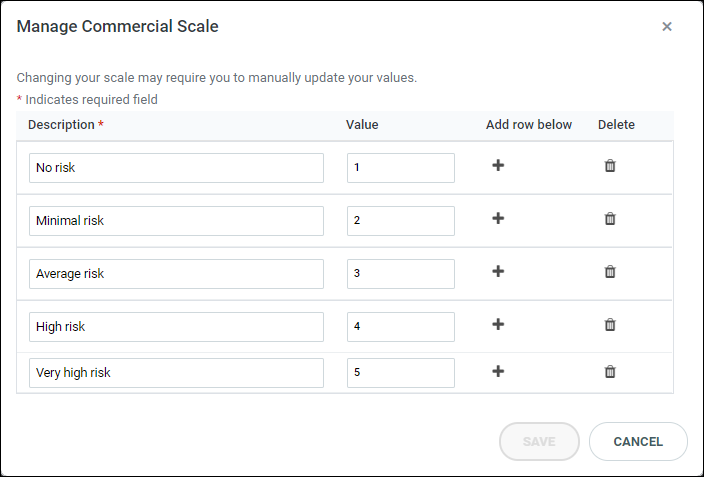Image resolution: width=704 pixels, height=477 pixels.
Task: Delete the Average risk row
Action: click(610, 272)
